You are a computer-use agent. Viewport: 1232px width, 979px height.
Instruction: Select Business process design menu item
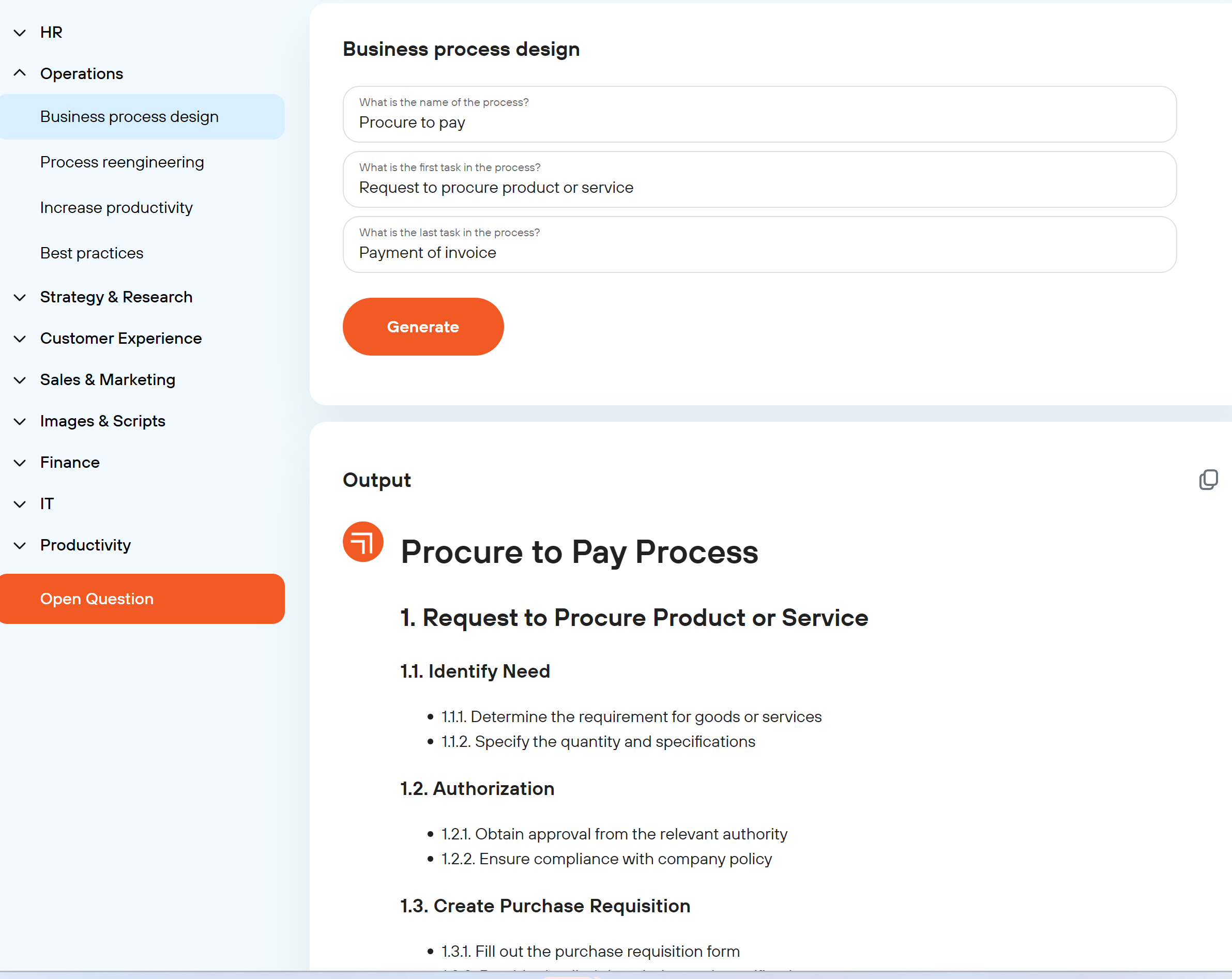[129, 116]
